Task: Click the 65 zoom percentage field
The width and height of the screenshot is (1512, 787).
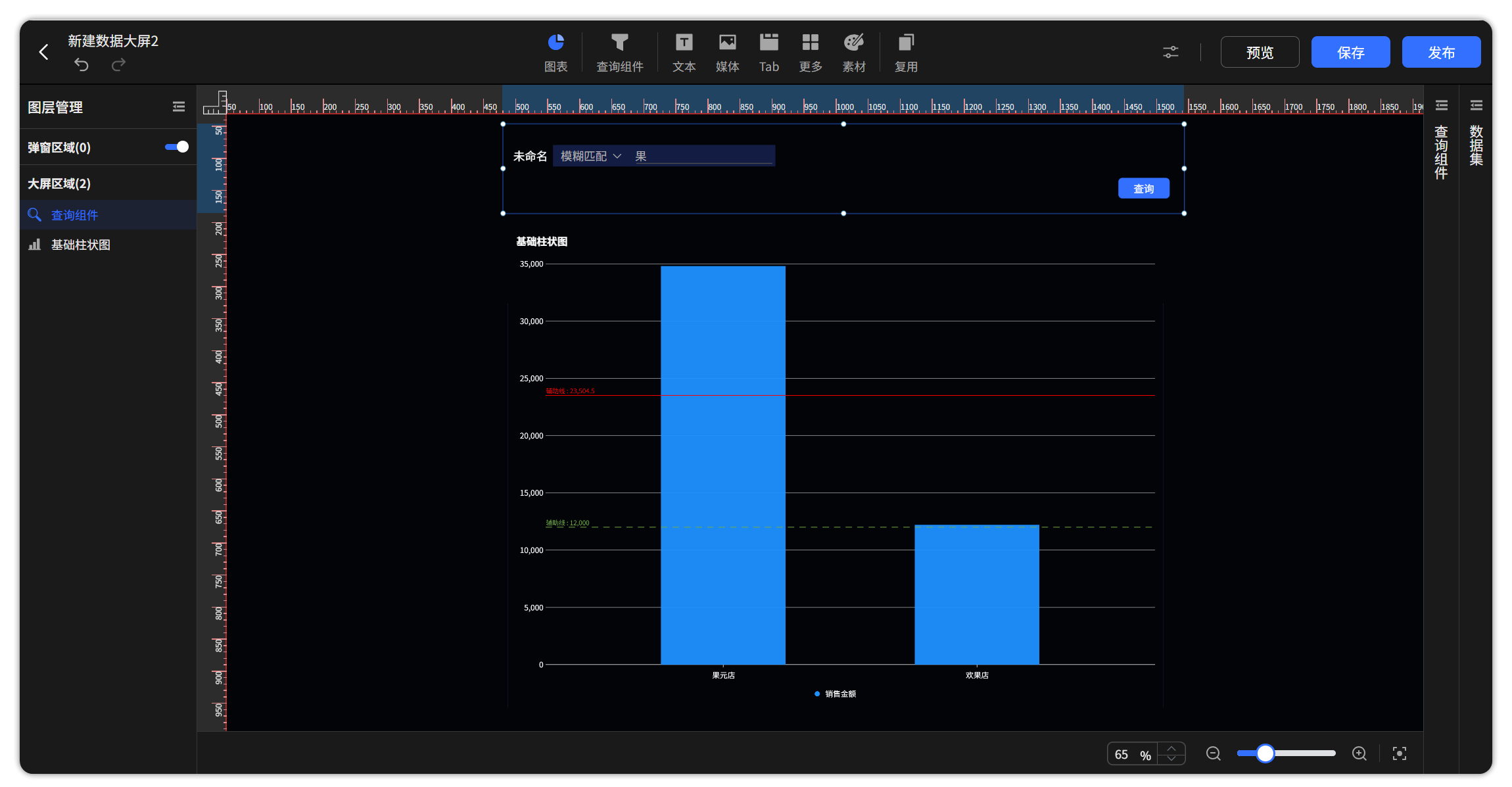Action: (x=1132, y=754)
